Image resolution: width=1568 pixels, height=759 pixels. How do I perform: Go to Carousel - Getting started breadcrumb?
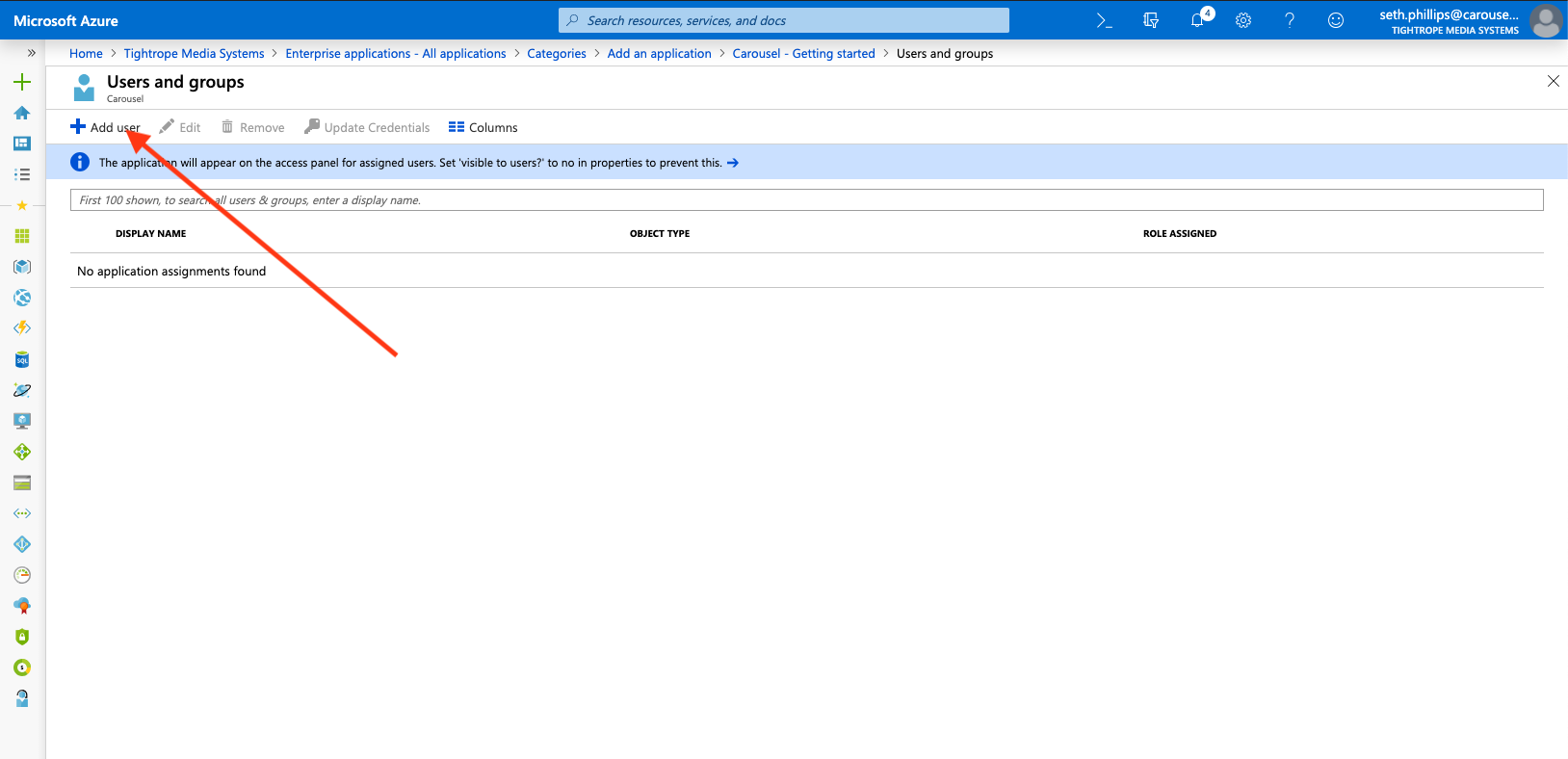[x=804, y=54]
